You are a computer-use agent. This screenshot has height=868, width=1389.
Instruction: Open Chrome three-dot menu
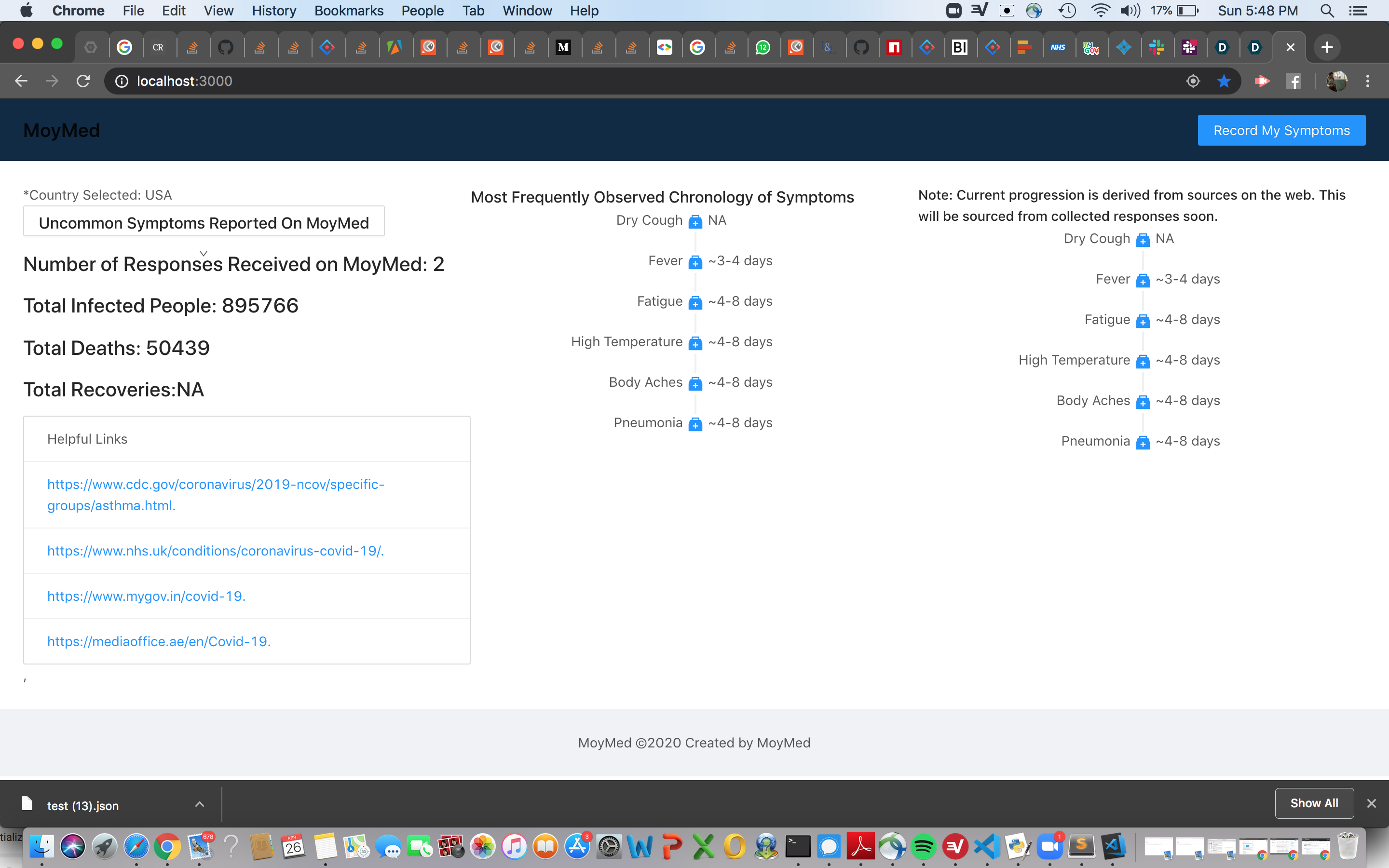pyautogui.click(x=1368, y=81)
